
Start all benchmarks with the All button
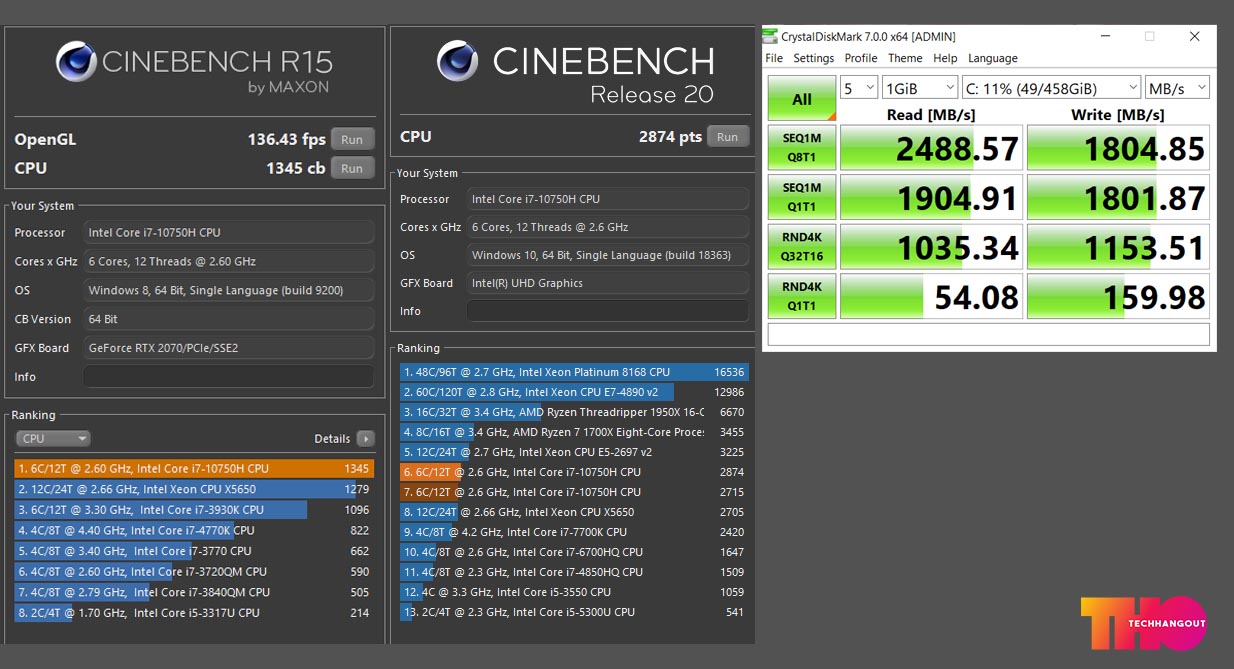point(802,99)
